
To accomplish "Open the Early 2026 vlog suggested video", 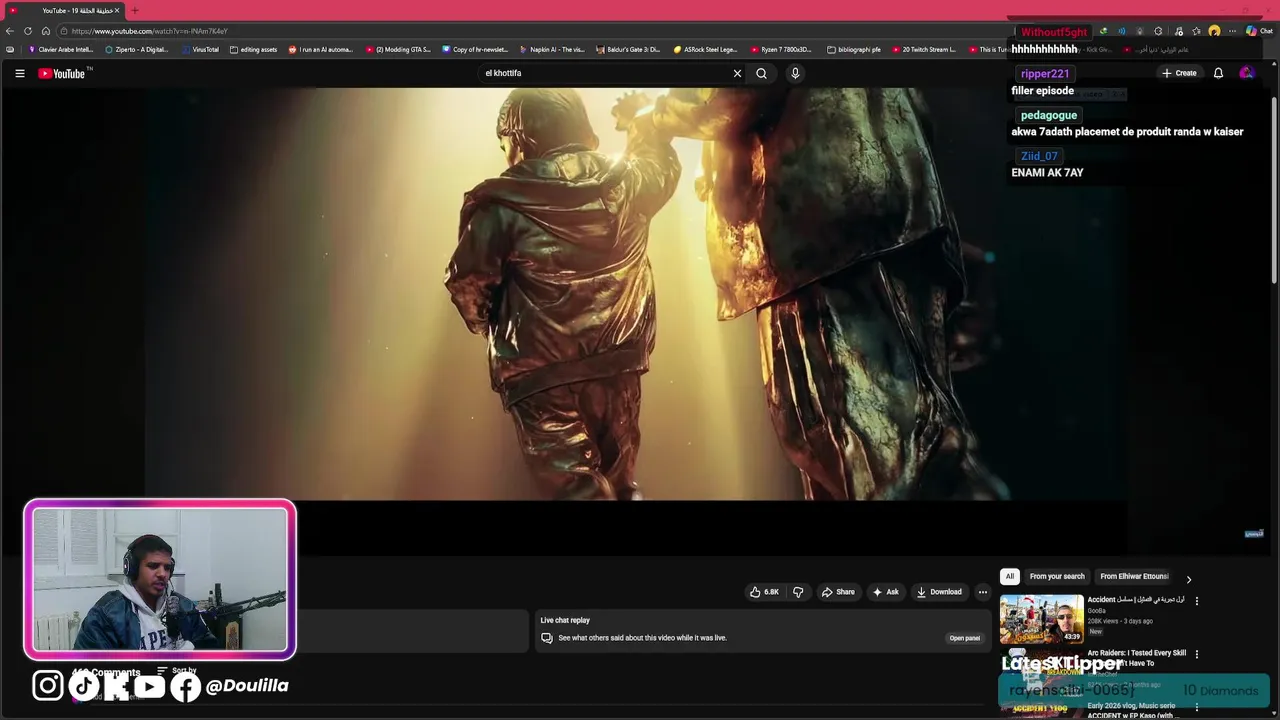I will pyautogui.click(x=1131, y=710).
